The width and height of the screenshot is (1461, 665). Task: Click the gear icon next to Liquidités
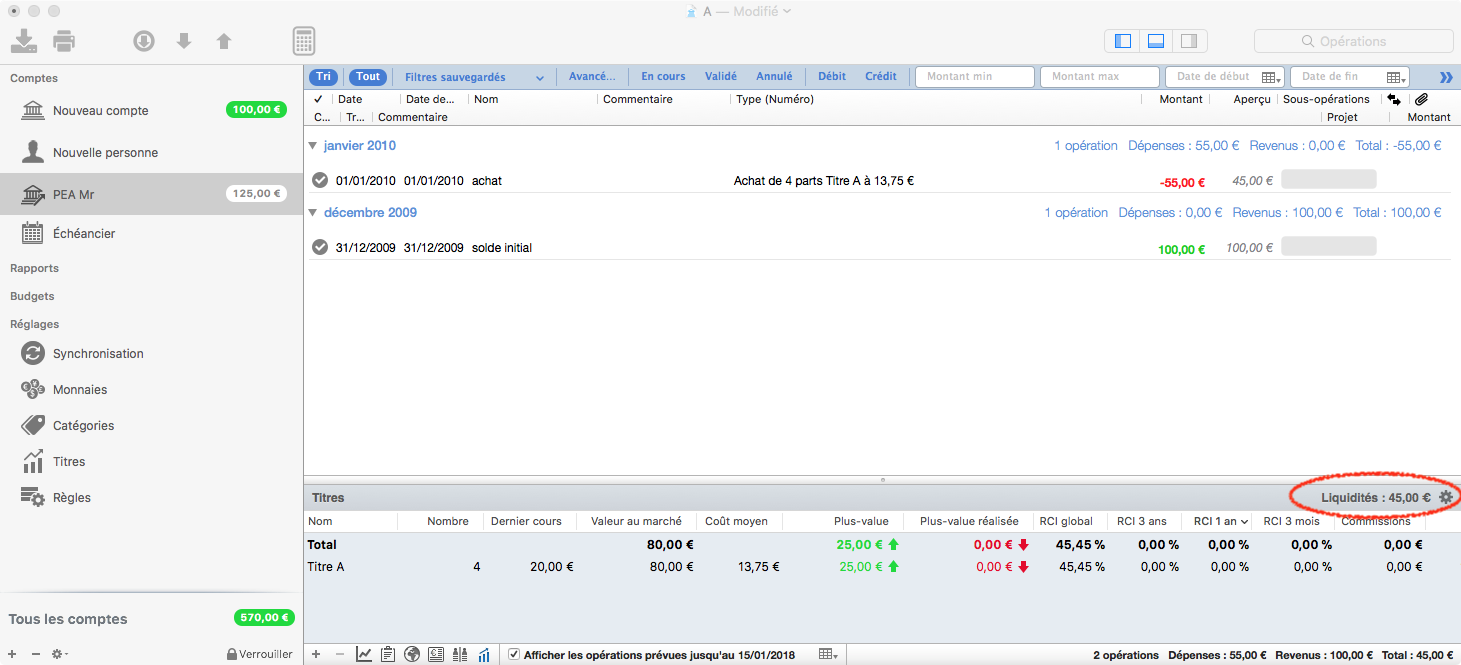pyautogui.click(x=1445, y=497)
